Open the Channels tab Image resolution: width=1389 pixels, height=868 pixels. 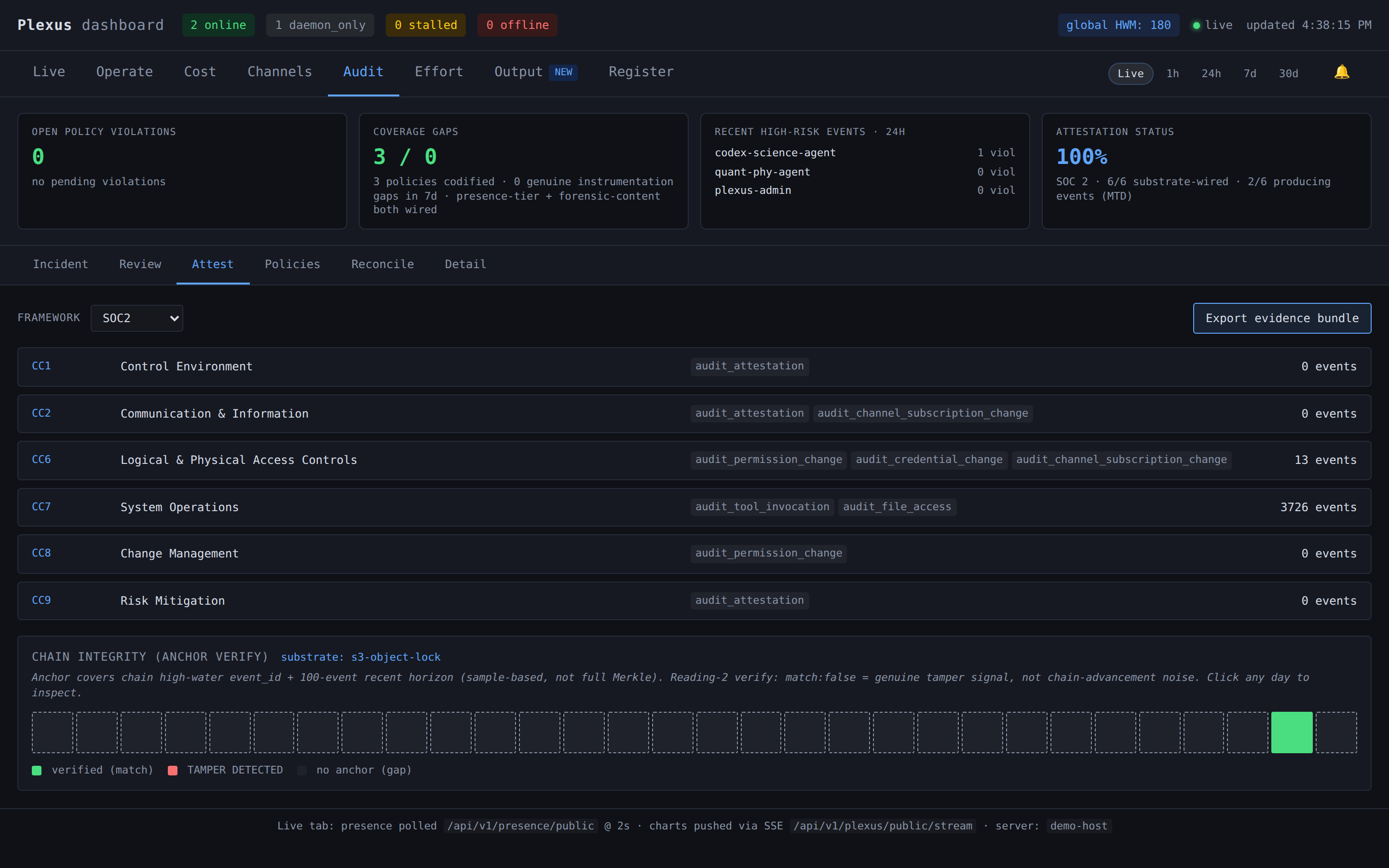click(280, 72)
